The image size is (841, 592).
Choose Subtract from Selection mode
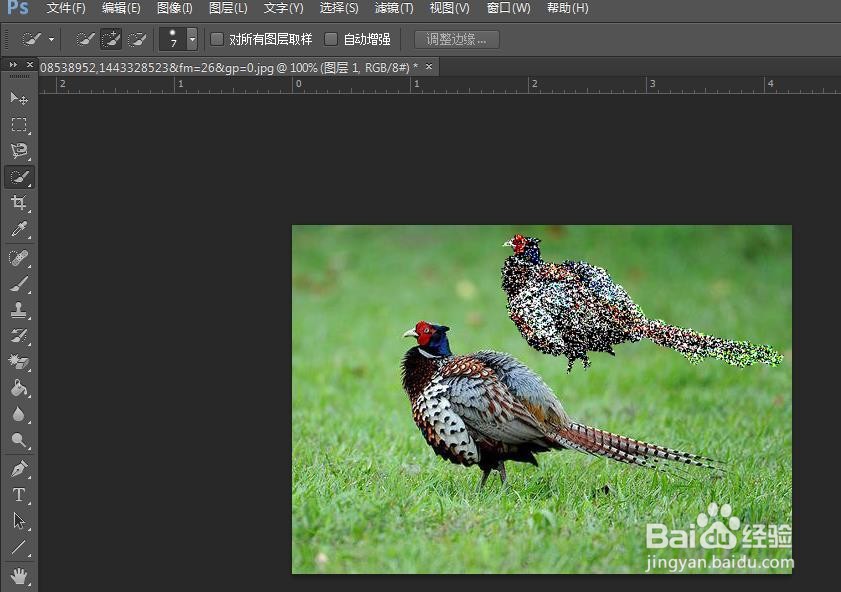pos(137,39)
